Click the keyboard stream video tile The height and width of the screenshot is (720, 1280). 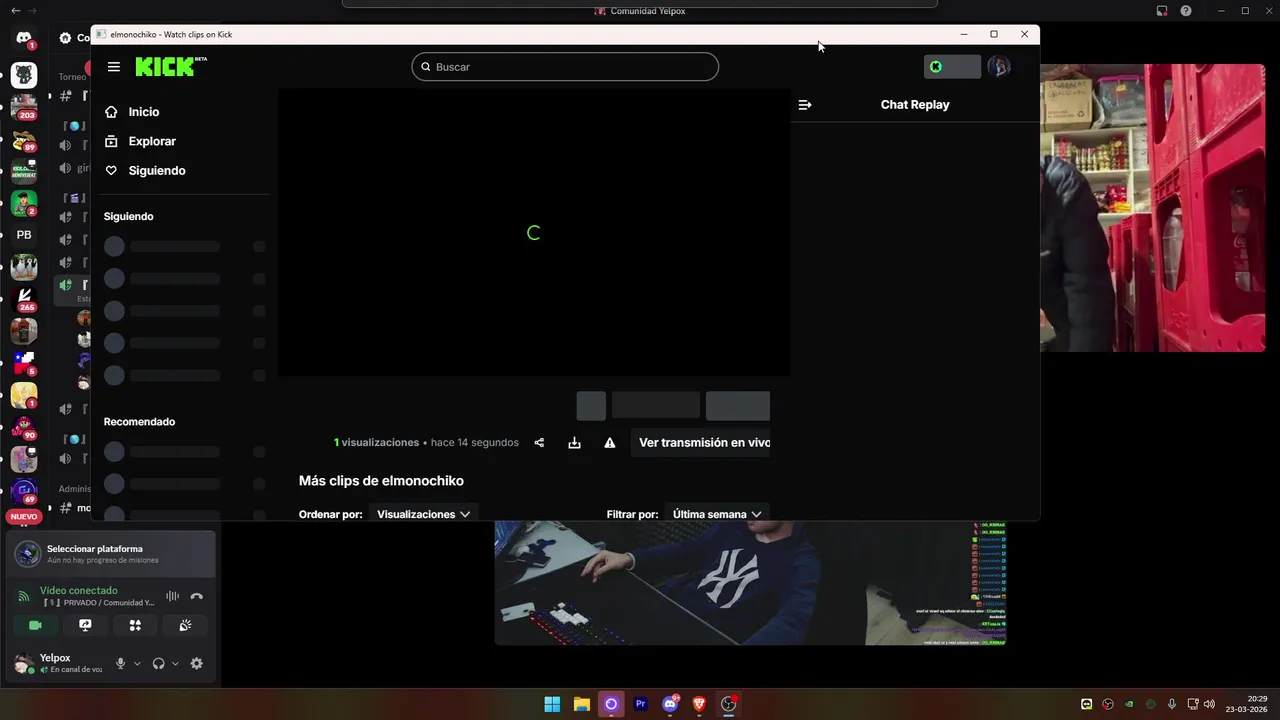750,583
